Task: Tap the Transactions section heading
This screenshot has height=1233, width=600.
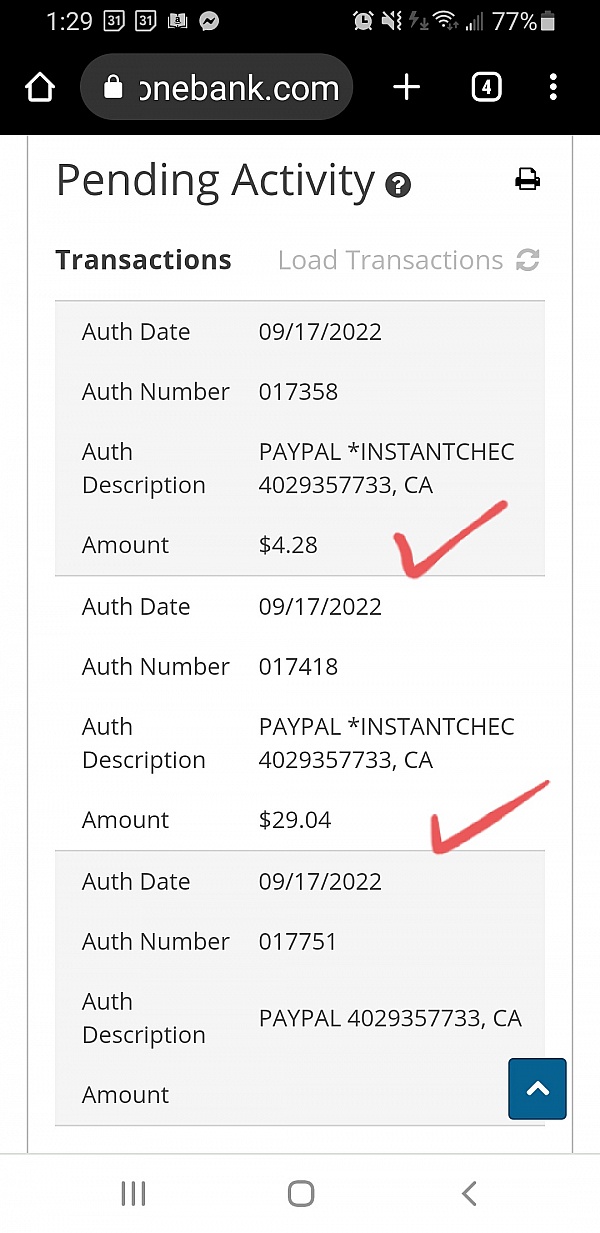Action: pos(143,260)
